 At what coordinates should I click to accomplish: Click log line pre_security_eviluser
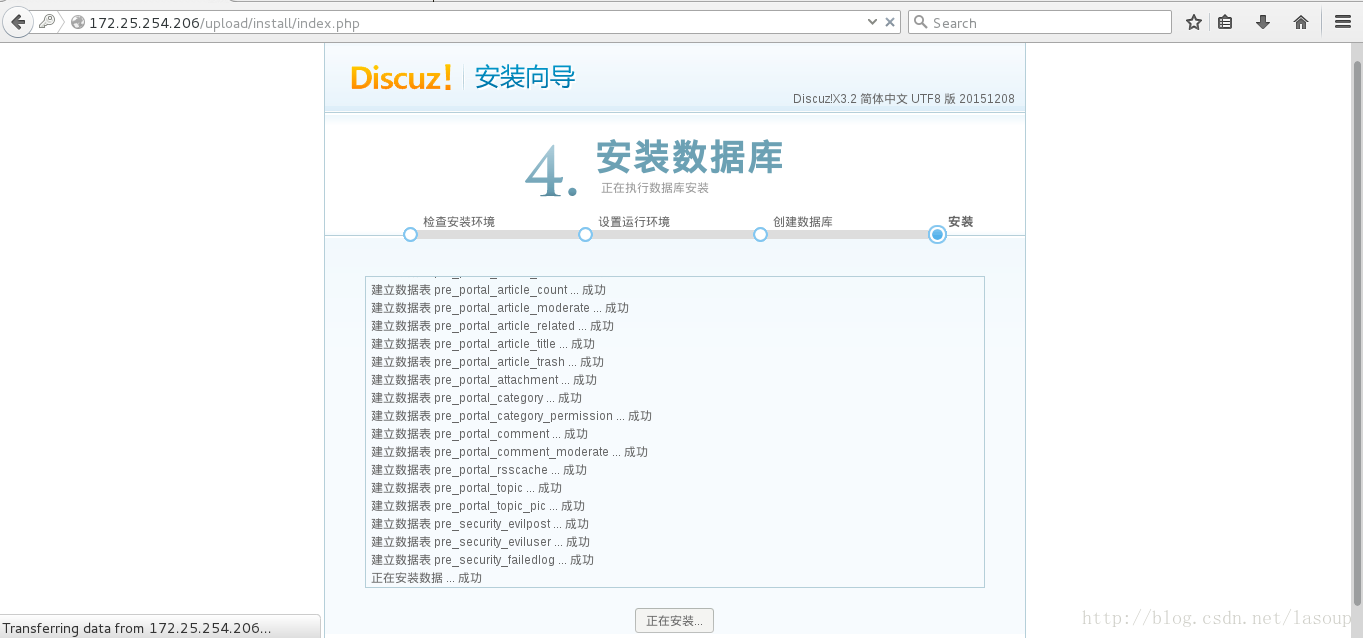(x=480, y=542)
